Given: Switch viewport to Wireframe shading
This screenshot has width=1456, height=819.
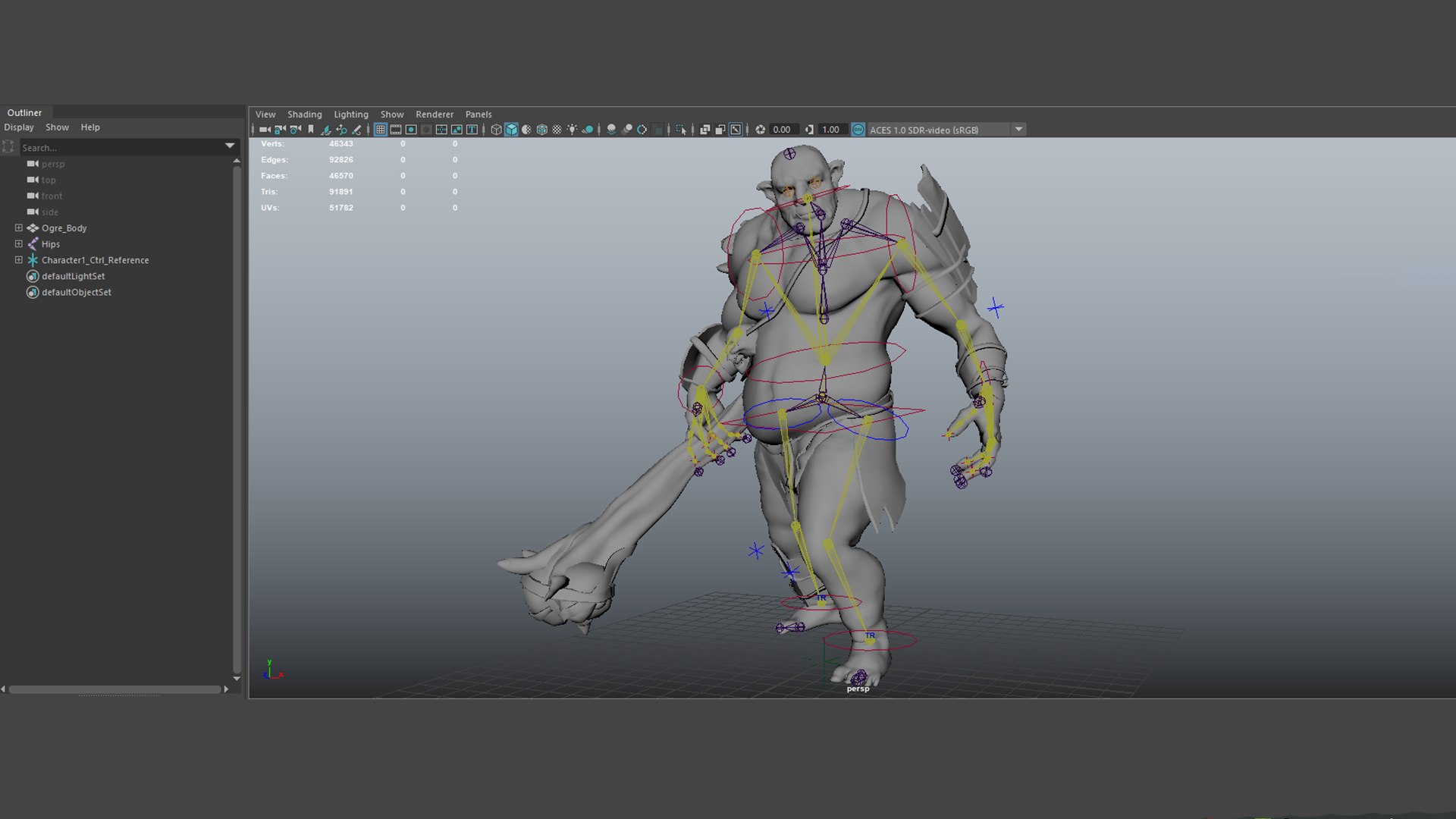Looking at the screenshot, I should click(x=496, y=130).
